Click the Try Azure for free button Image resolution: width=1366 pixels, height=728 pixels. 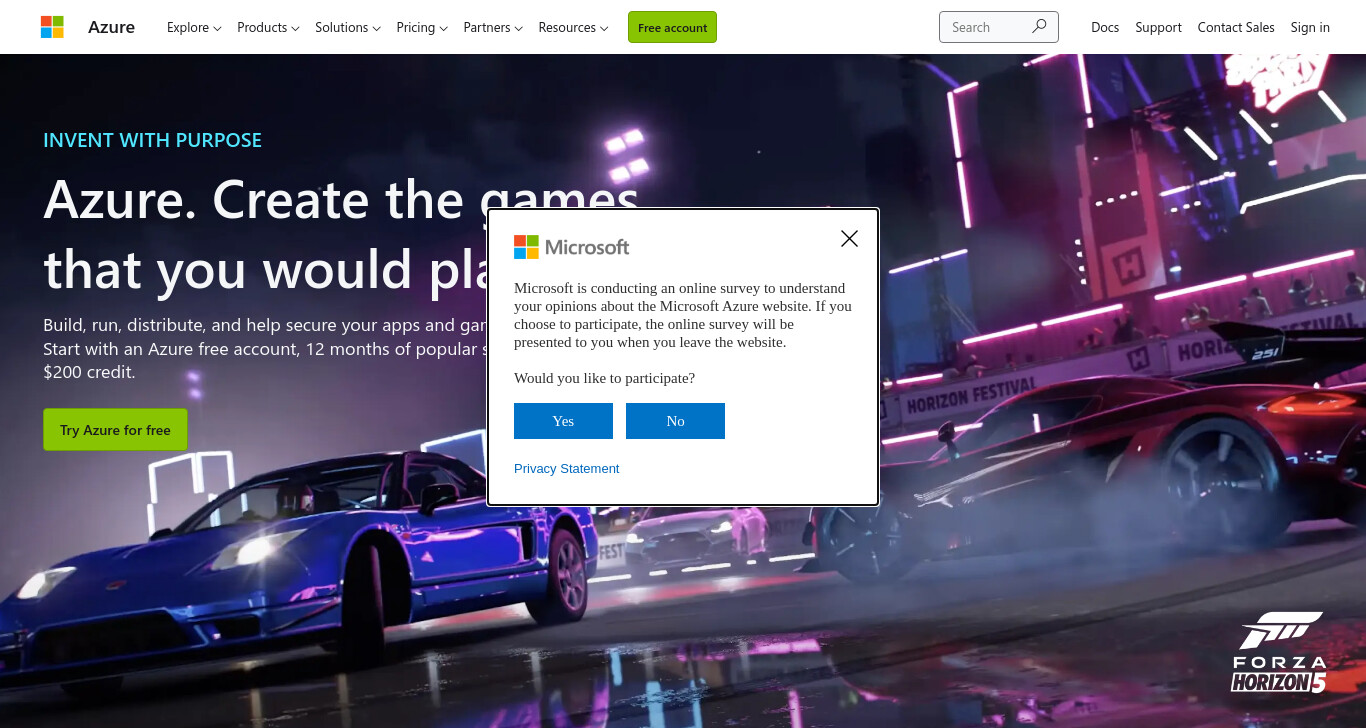tap(115, 430)
